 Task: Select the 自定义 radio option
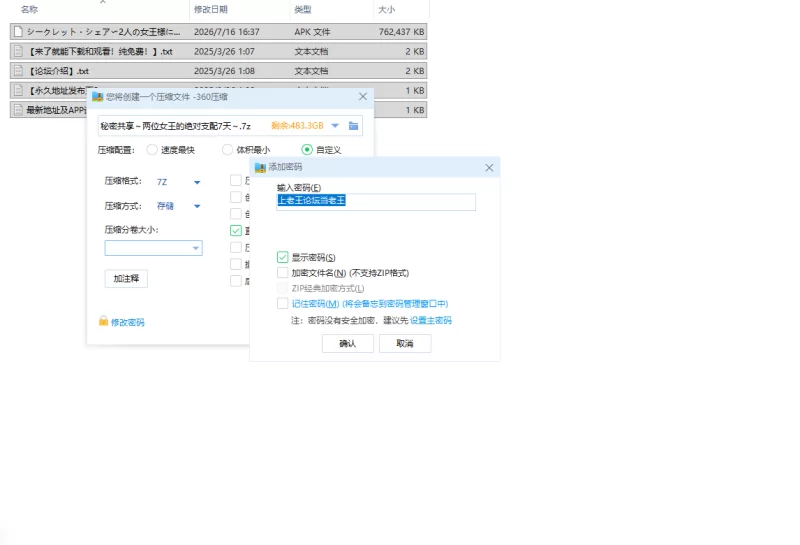[307, 150]
